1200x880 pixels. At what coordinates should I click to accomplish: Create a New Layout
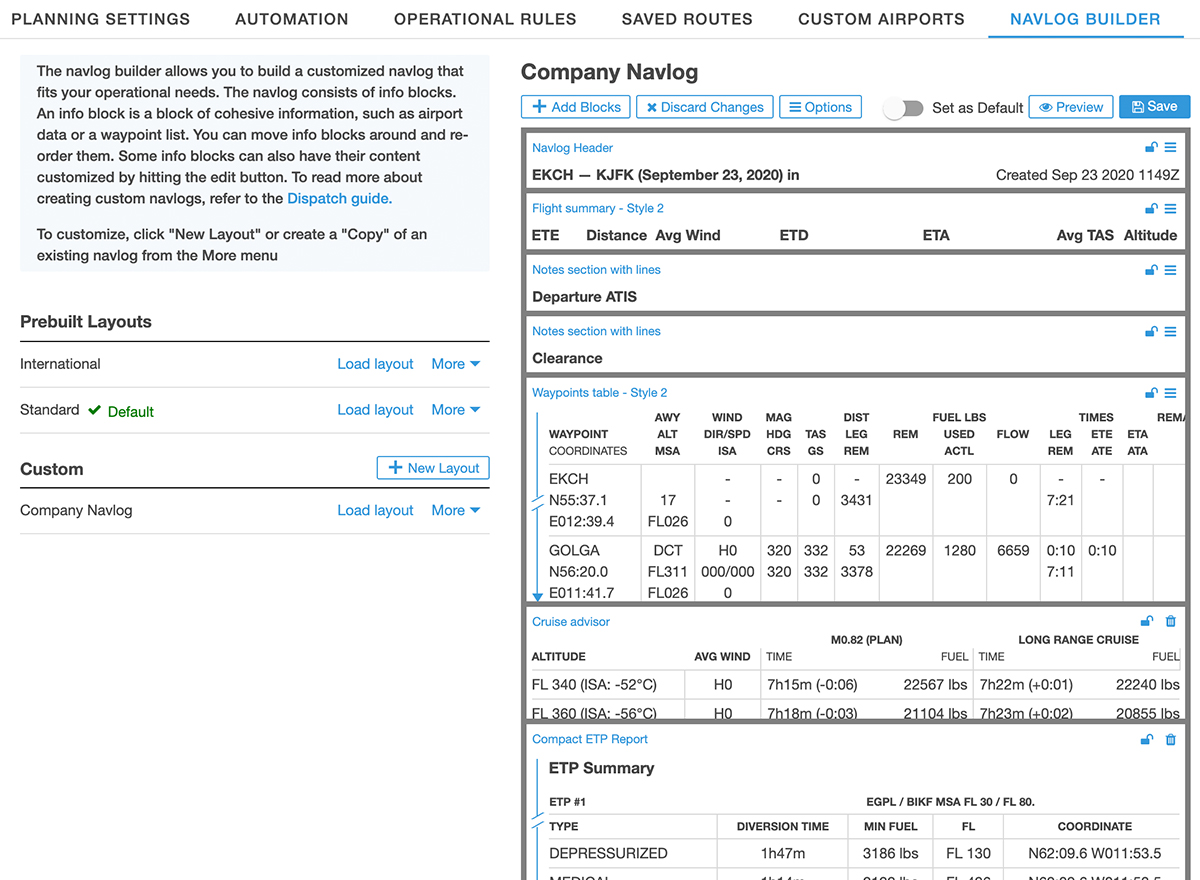pyautogui.click(x=433, y=468)
